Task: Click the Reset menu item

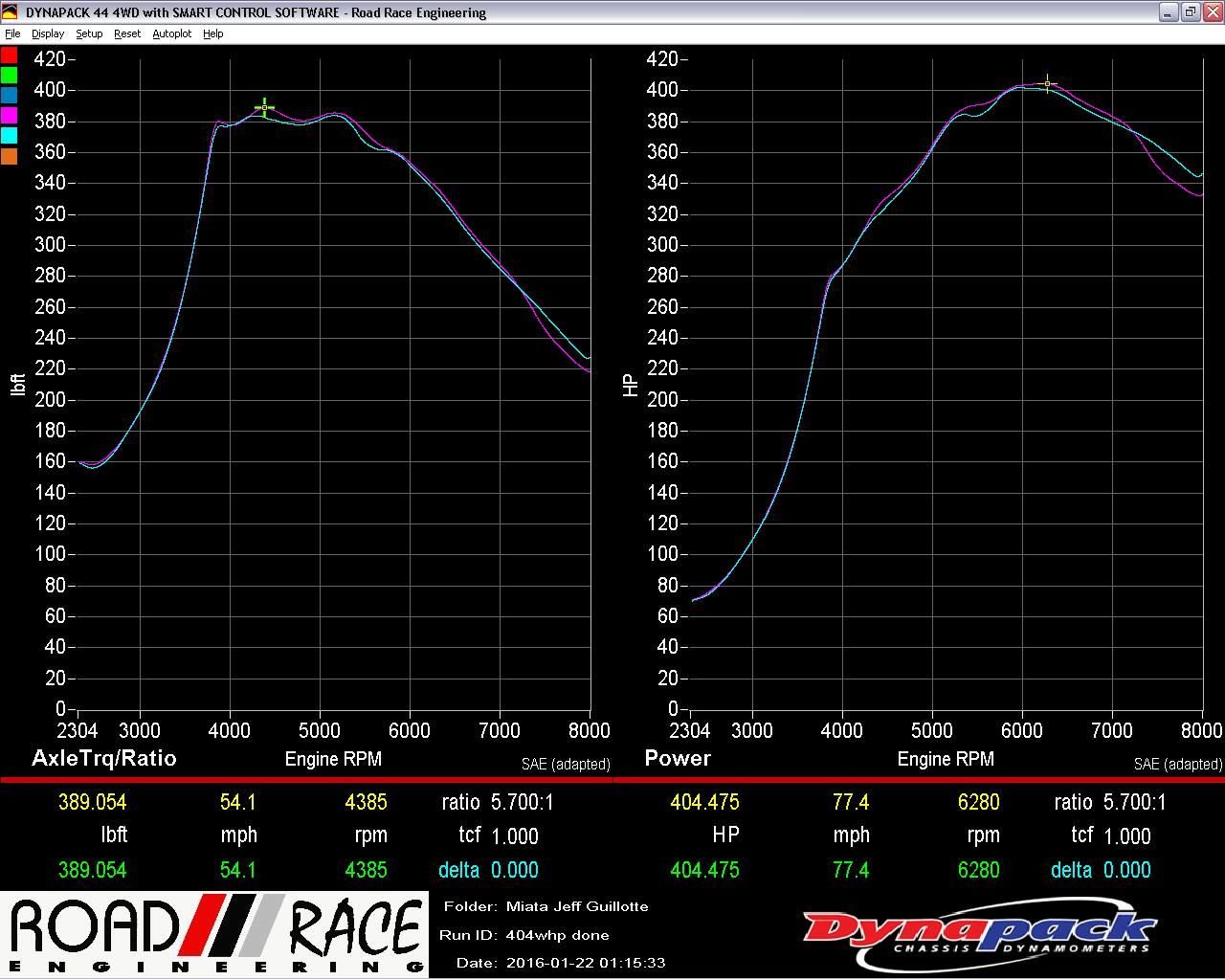Action: 127,33
